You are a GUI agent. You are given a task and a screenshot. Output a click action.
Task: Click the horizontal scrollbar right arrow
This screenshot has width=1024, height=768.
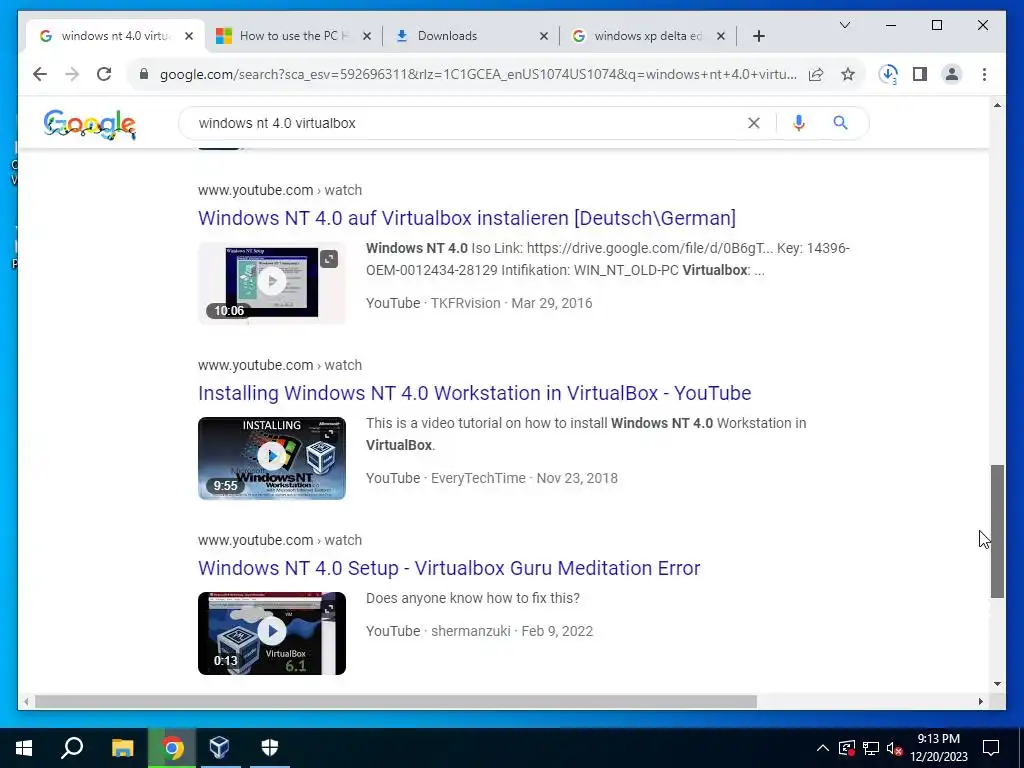980,701
